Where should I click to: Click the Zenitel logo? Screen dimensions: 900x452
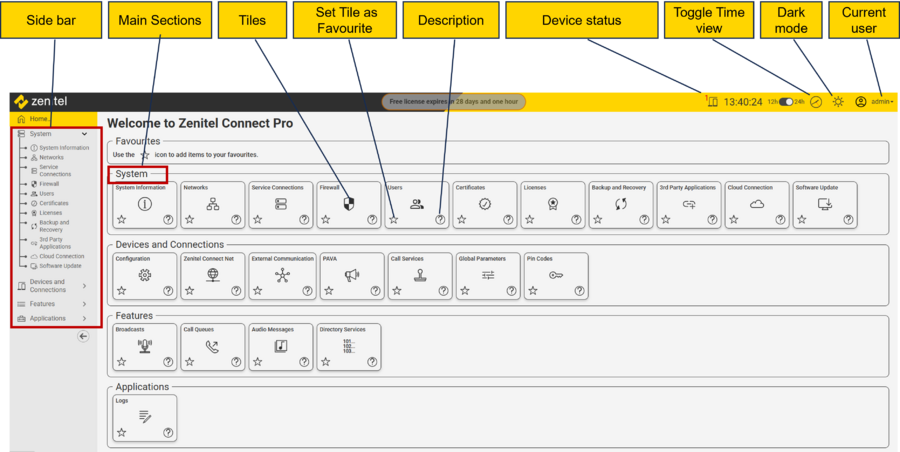coord(41,102)
